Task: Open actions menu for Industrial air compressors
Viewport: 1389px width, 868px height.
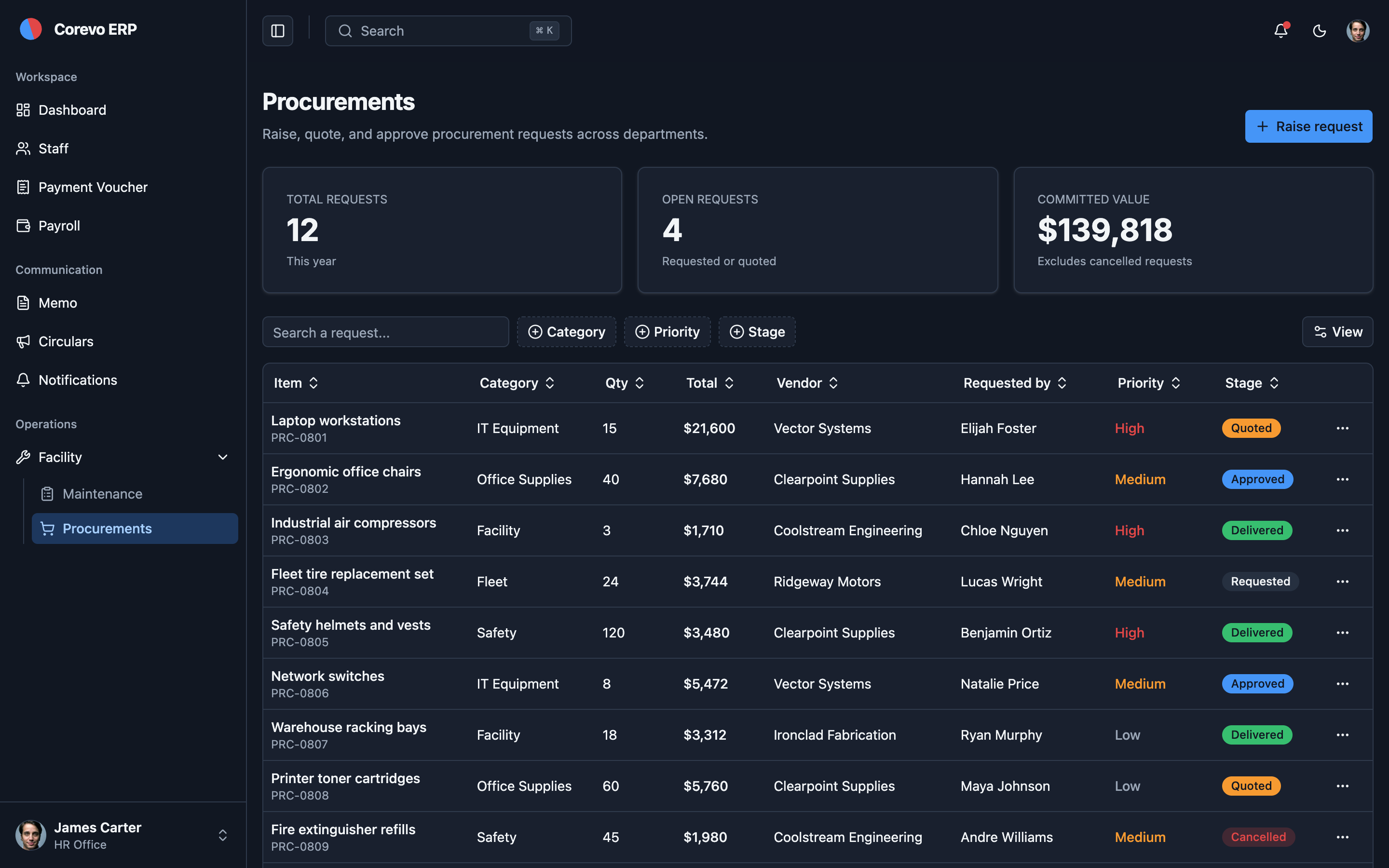Action: [x=1342, y=530]
